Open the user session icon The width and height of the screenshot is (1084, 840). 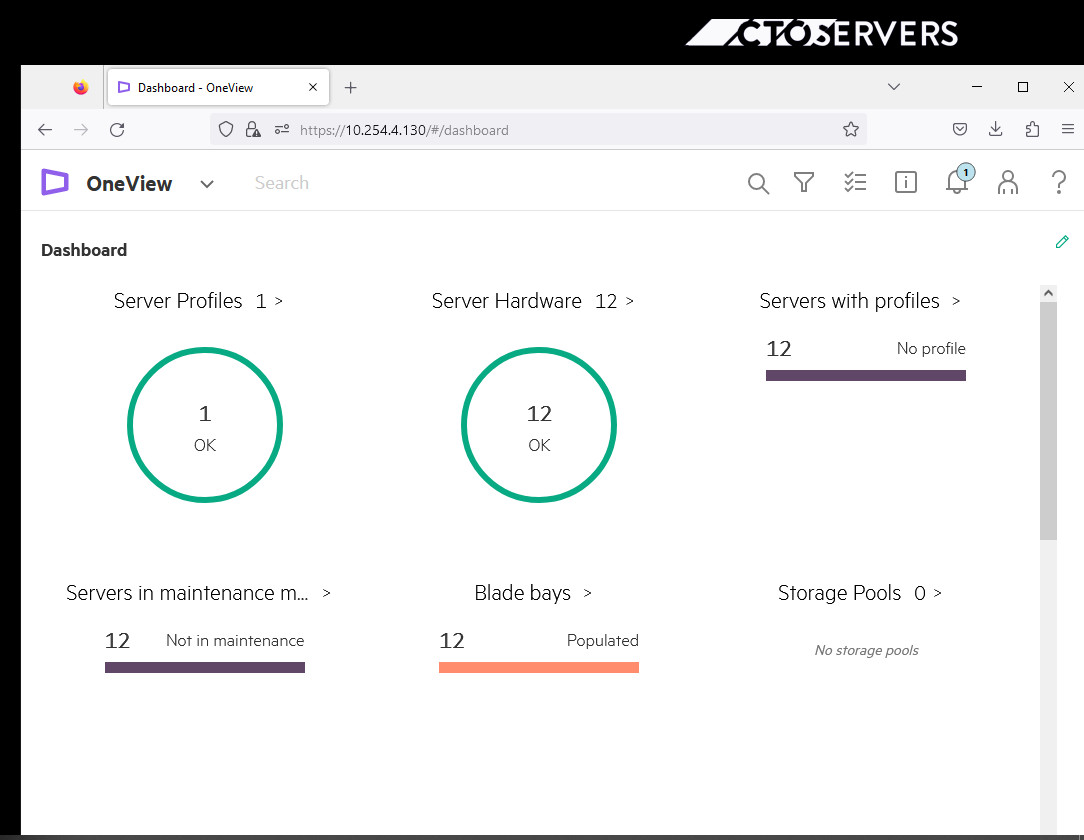(1008, 183)
